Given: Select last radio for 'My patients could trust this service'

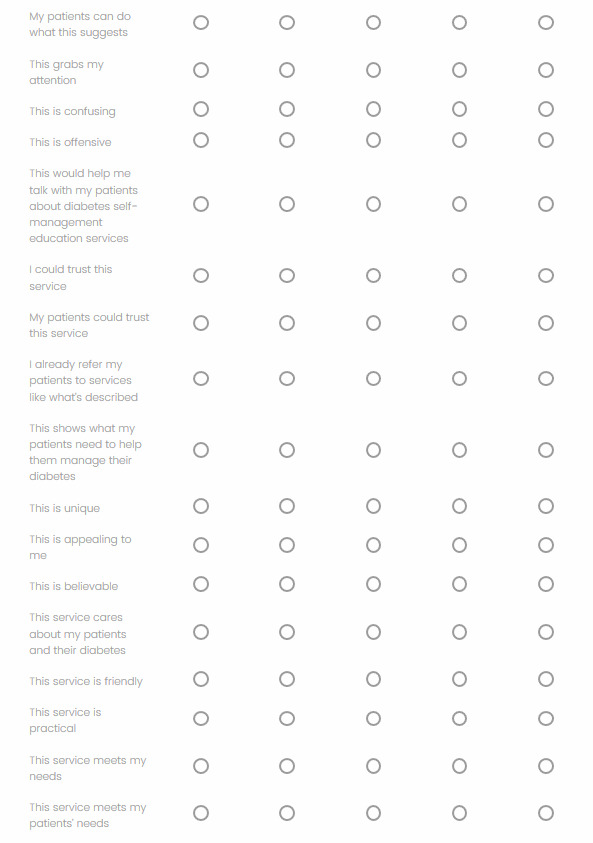Looking at the screenshot, I should click(546, 323).
